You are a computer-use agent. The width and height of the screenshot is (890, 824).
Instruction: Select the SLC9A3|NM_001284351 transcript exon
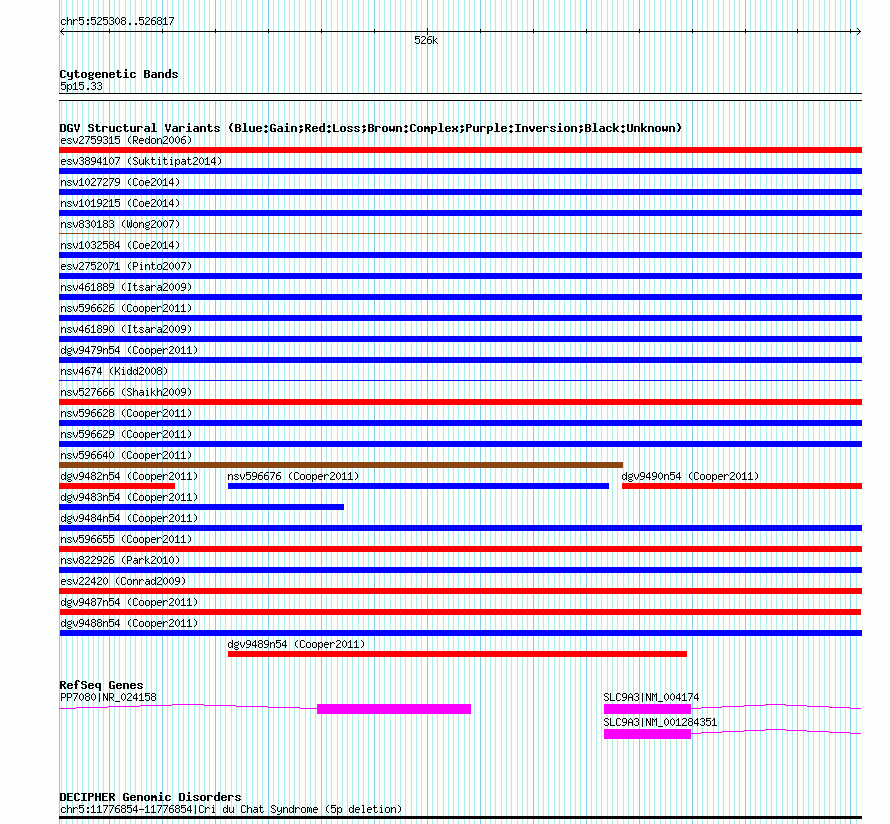click(x=648, y=734)
